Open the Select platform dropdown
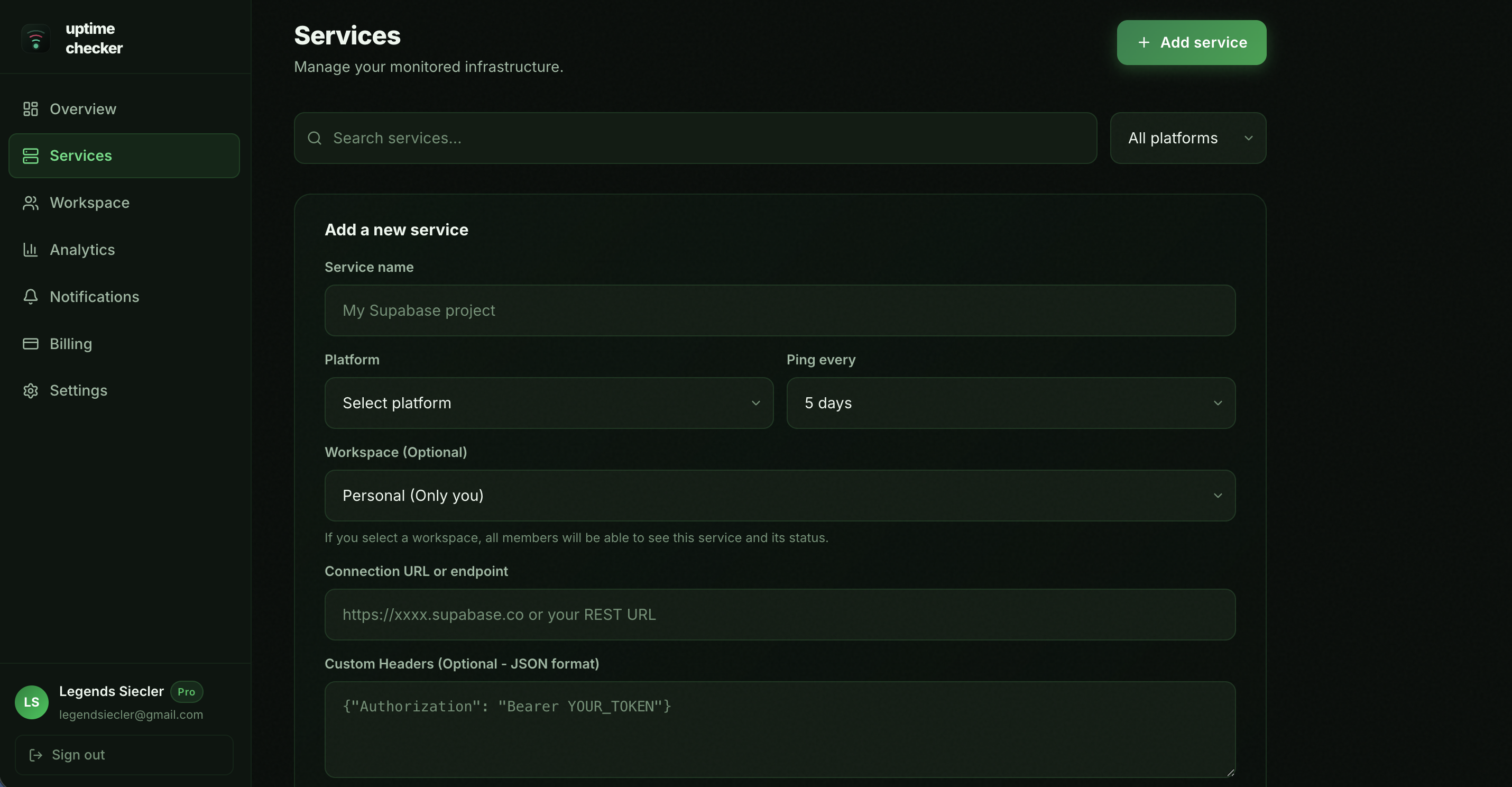Screen dimensions: 1512x787 click(549, 403)
